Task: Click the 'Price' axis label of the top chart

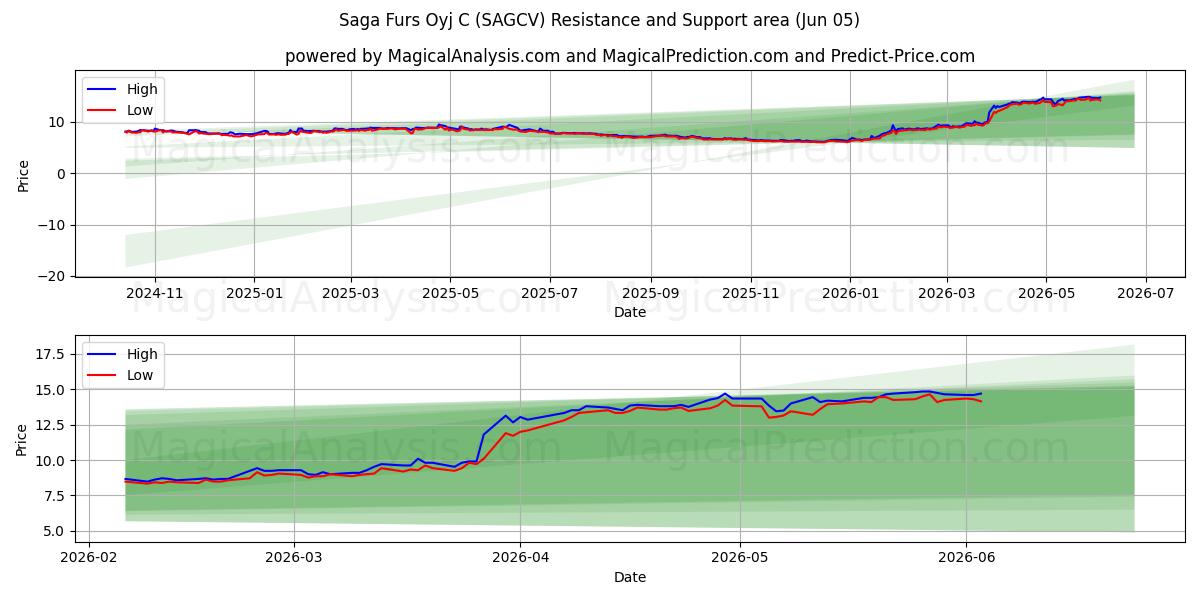Action: pos(24,174)
